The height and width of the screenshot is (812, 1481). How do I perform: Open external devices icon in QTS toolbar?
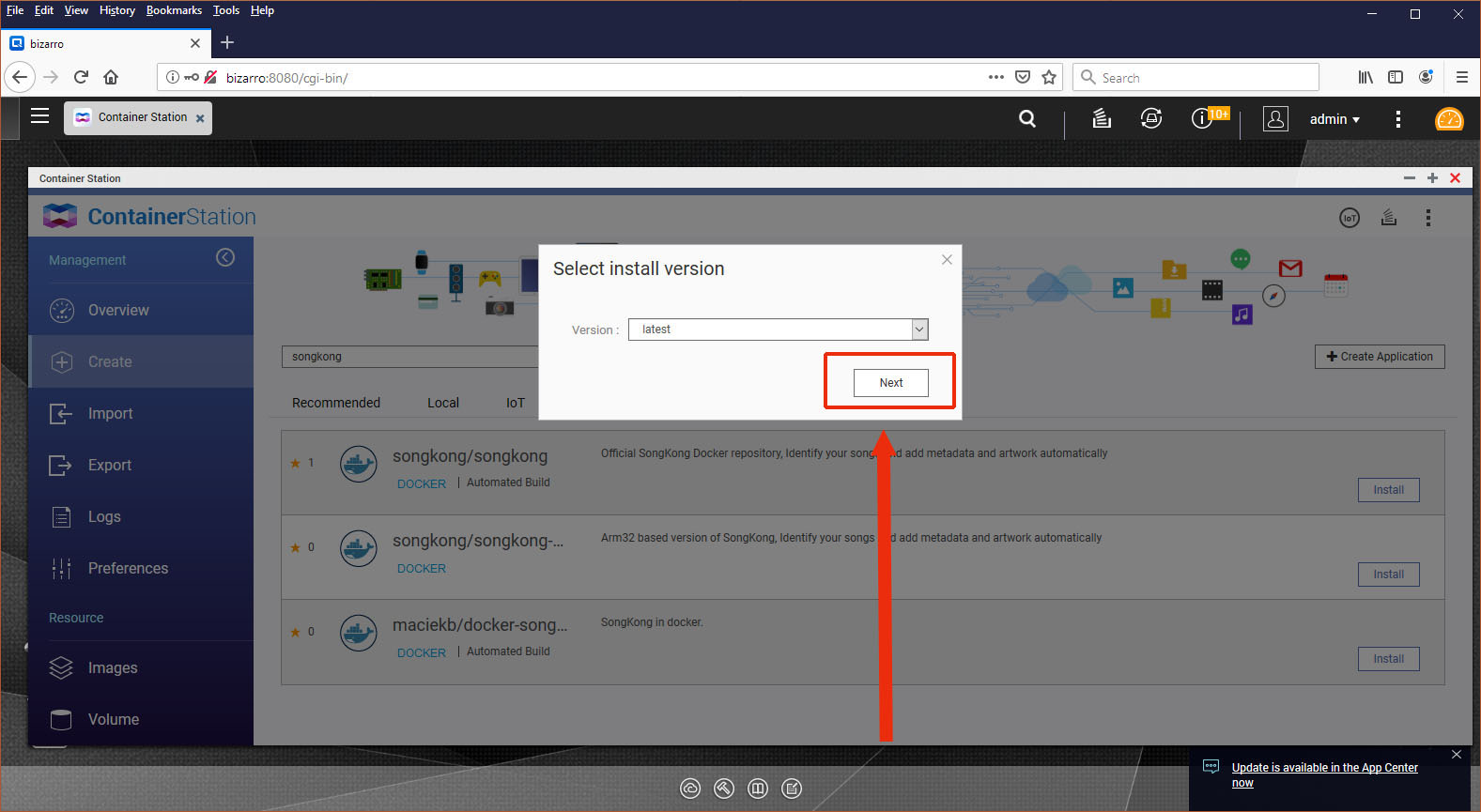point(1151,118)
